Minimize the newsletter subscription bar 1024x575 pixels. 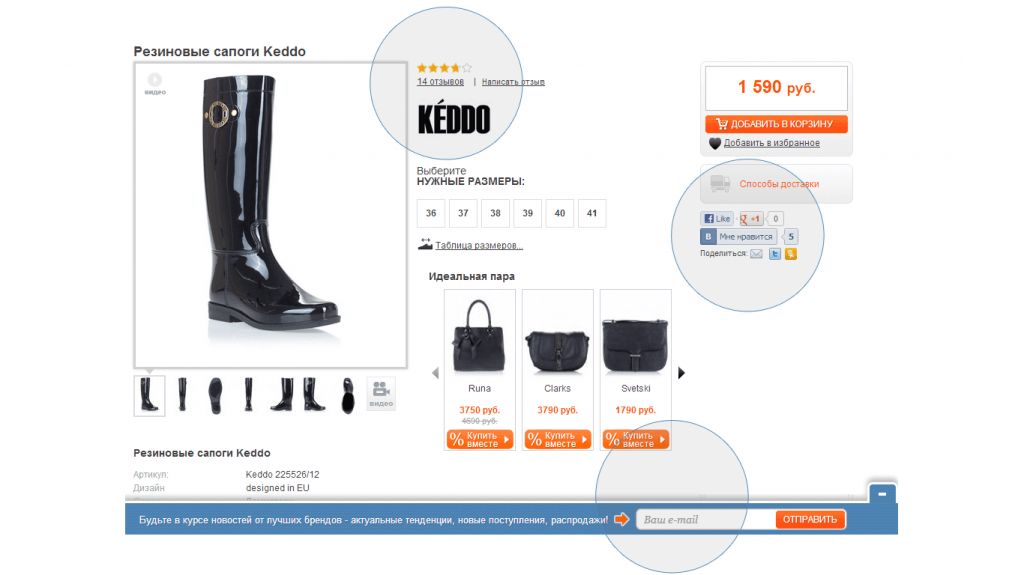pos(882,494)
